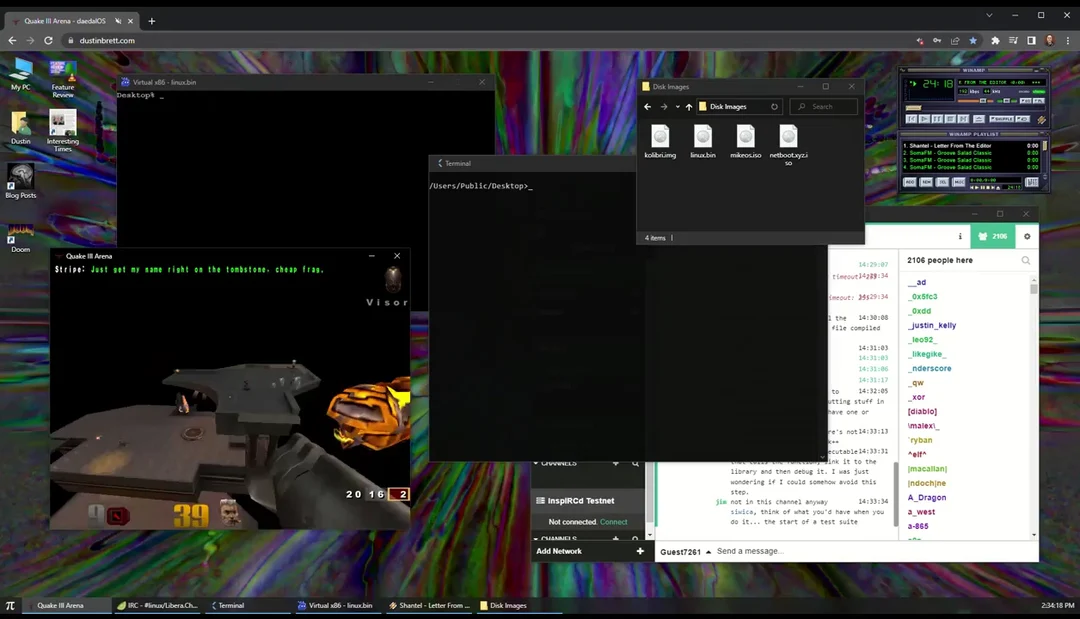
Task: Click the Winamp eject button
Action: (980, 119)
